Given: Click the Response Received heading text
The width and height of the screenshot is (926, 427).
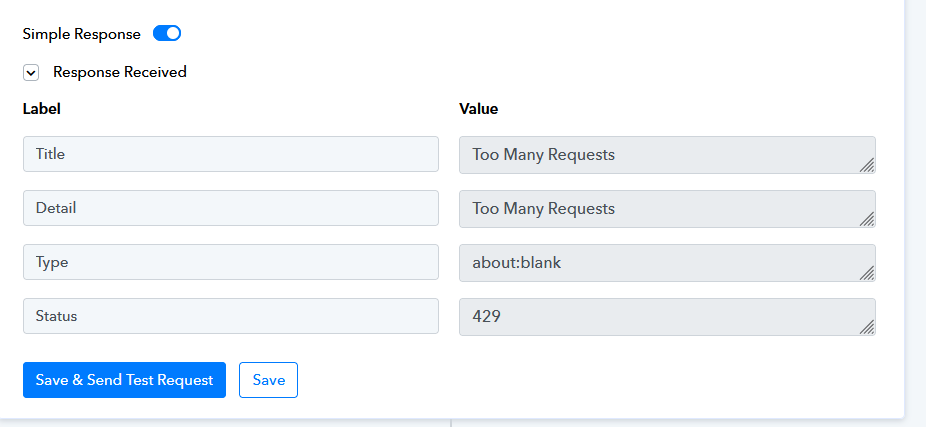Looking at the screenshot, I should tap(120, 72).
